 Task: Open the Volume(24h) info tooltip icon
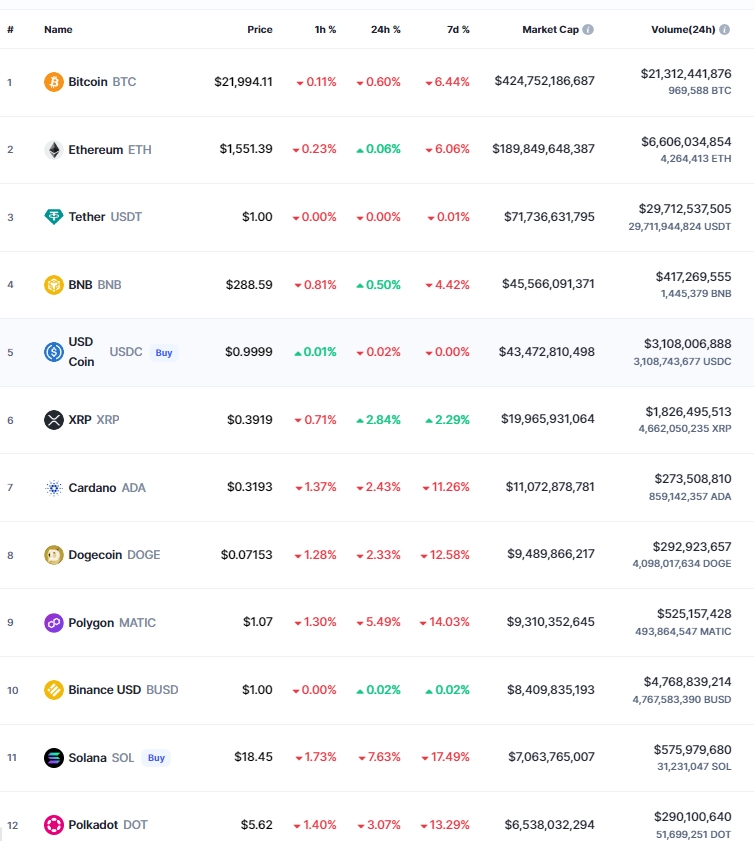[x=725, y=29]
